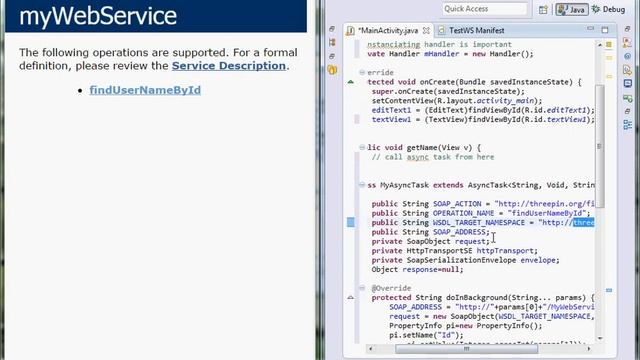Click the SOAP_ACTION variable name
The image size is (640, 360).
point(457,204)
